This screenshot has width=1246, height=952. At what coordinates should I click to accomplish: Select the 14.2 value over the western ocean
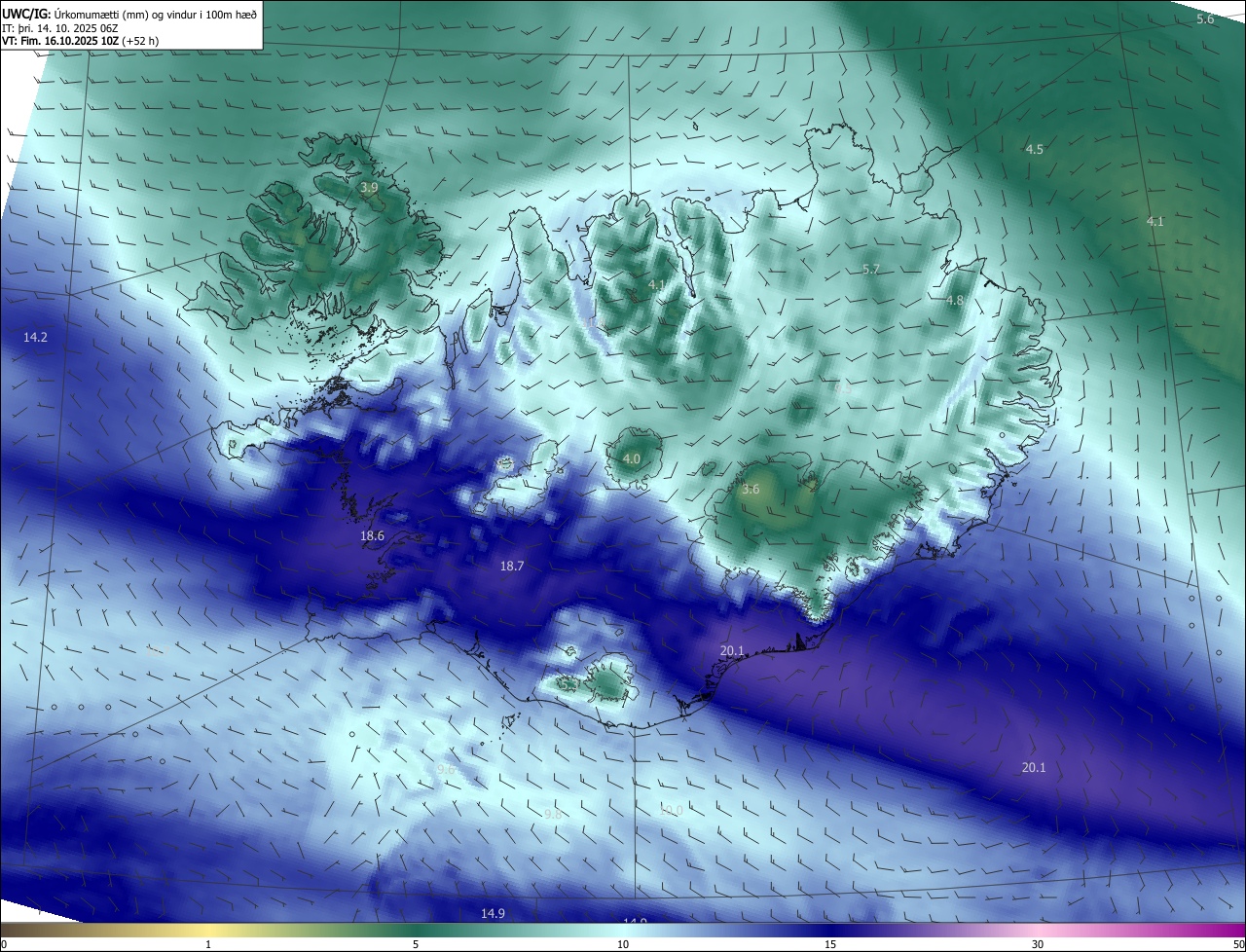point(35,337)
